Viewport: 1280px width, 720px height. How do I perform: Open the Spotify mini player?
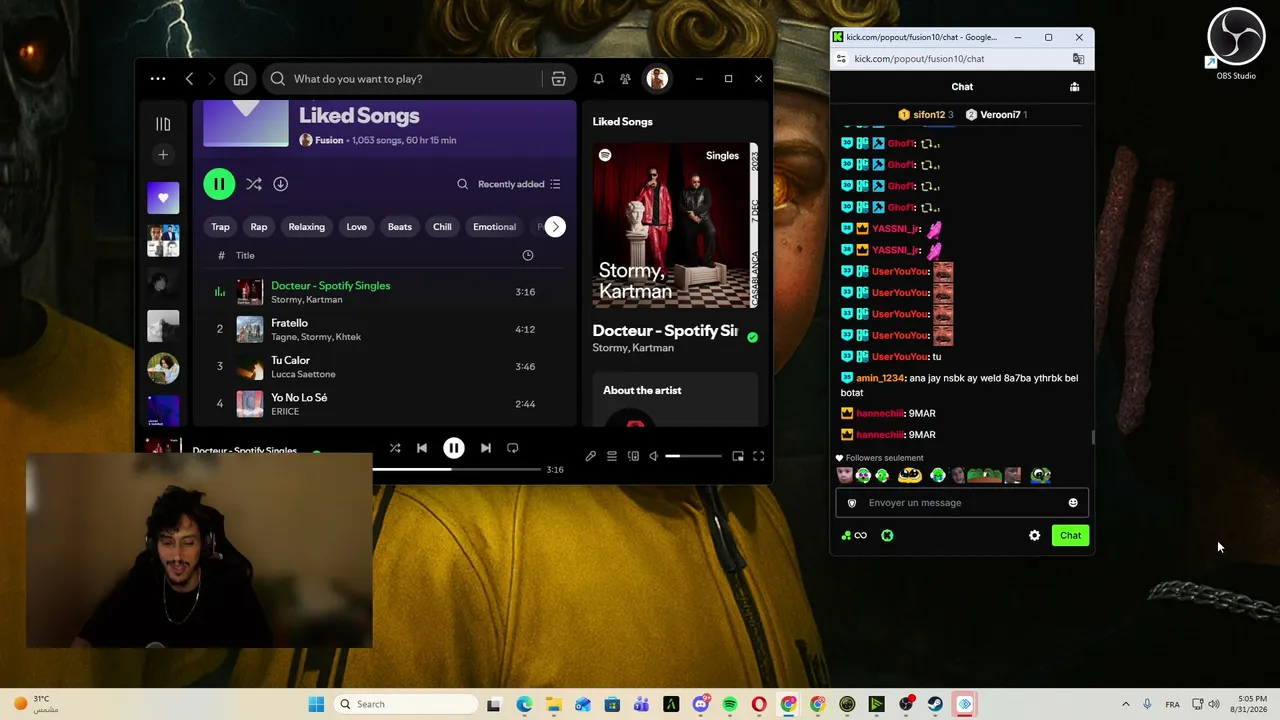click(x=738, y=456)
